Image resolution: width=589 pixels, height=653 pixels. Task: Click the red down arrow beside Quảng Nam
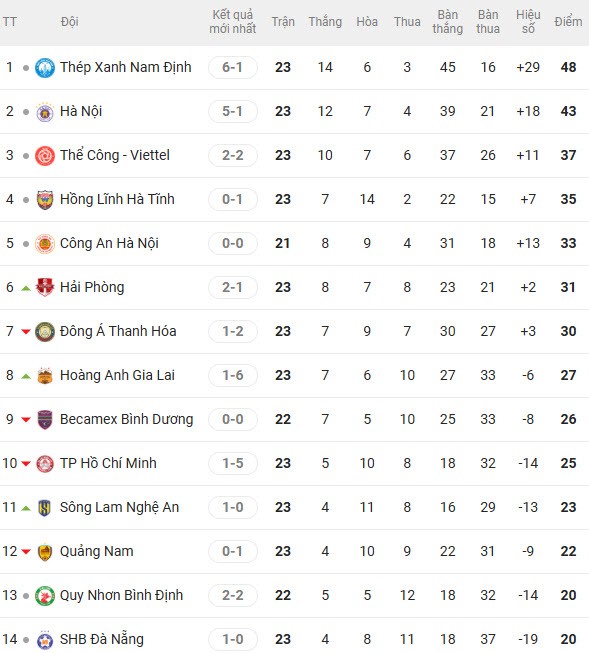tap(26, 552)
